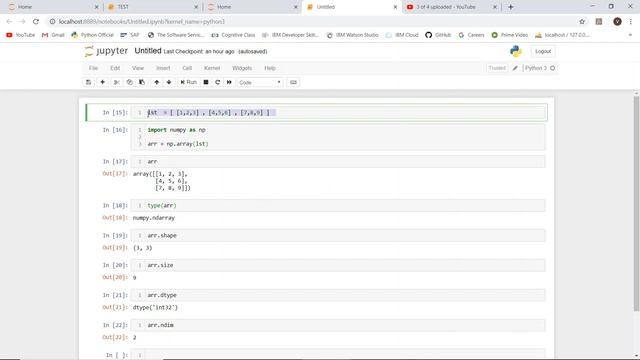Open new browser tab
640x360 pixels.
(511, 7)
